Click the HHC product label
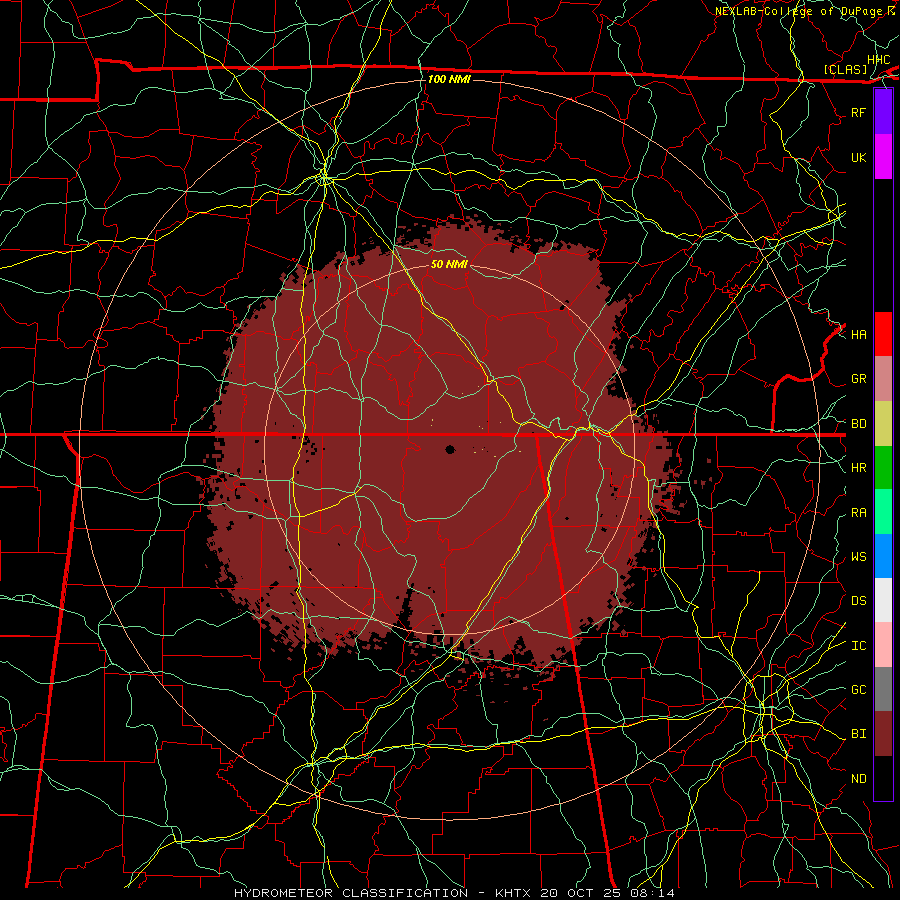 (x=879, y=60)
